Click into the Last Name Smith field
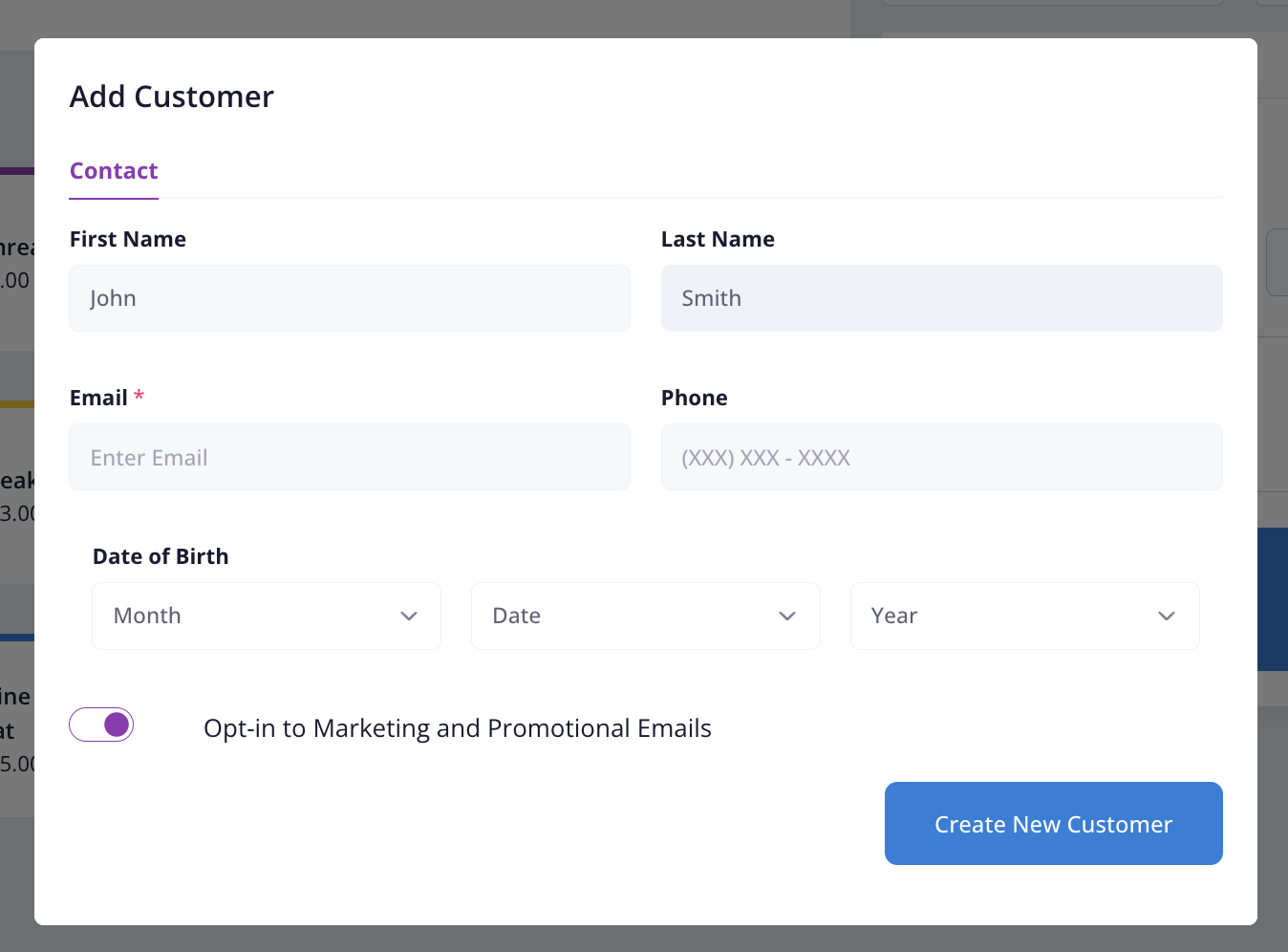Screen dimensions: 1288x952 click(941, 299)
